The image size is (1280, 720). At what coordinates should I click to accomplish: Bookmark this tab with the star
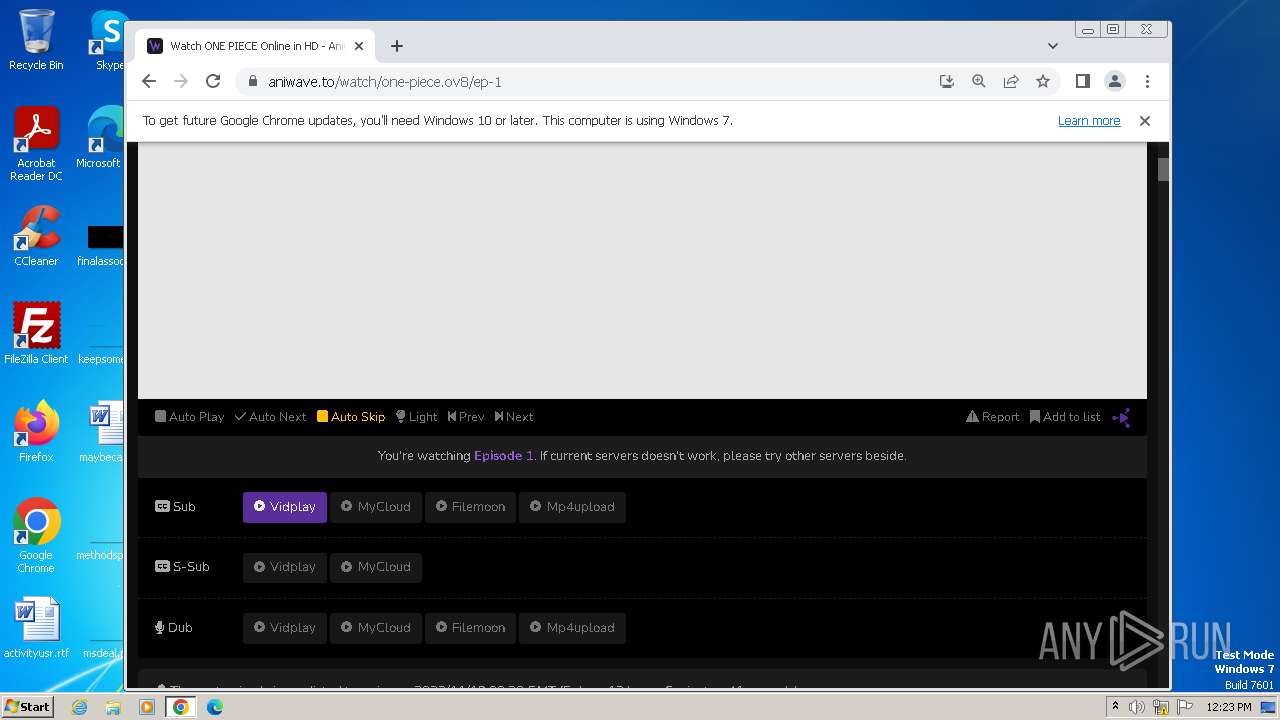pyautogui.click(x=1043, y=82)
